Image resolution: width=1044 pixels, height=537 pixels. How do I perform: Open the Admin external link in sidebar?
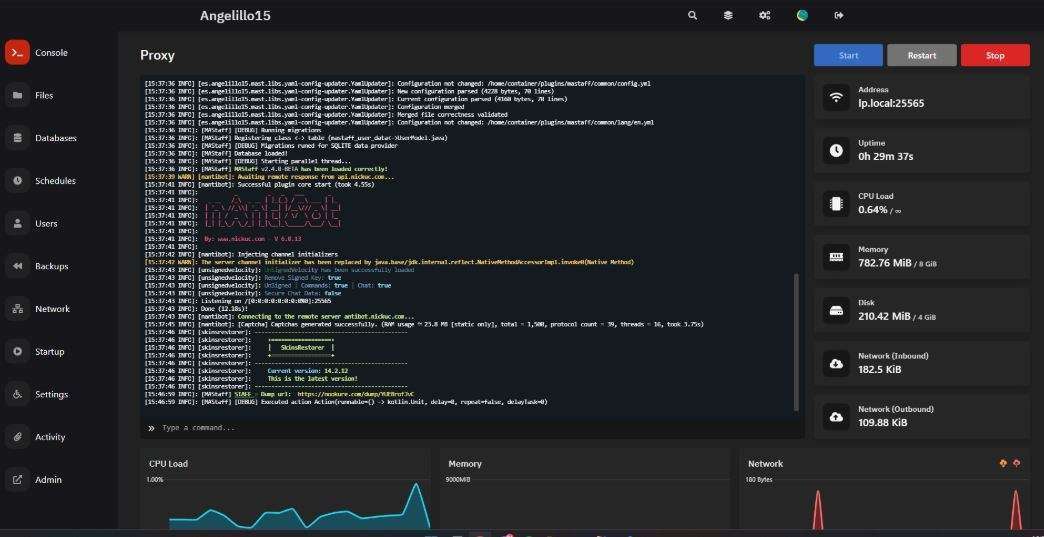click(x=17, y=479)
